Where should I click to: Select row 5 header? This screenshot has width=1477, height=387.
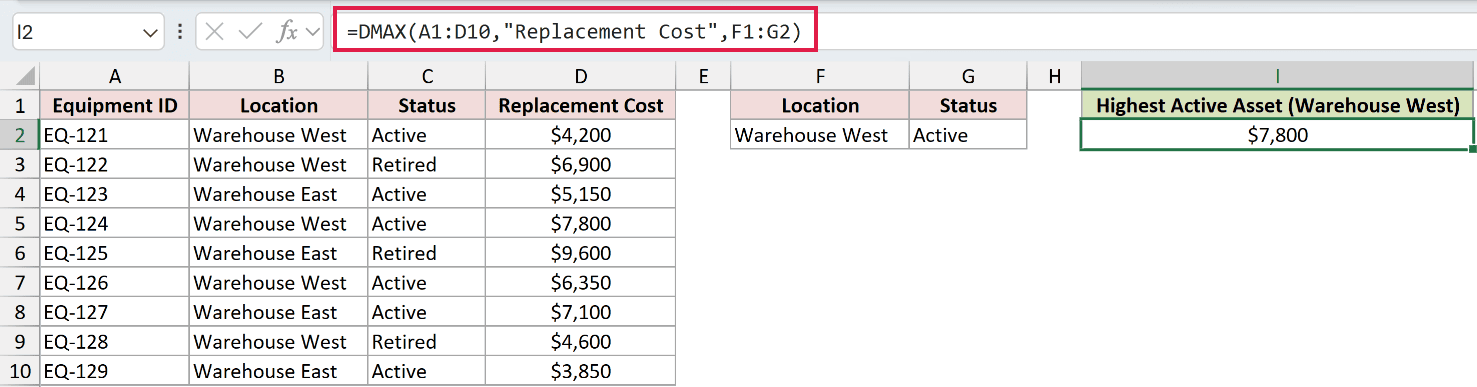[x=20, y=223]
